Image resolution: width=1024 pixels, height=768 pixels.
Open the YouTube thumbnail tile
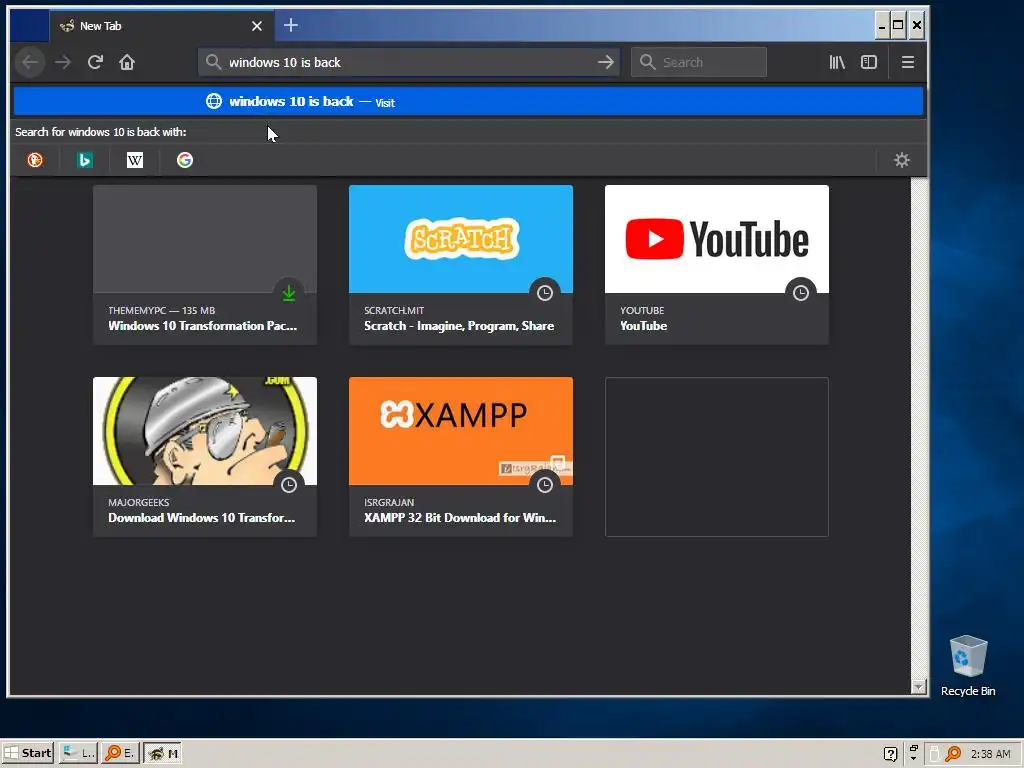point(717,264)
